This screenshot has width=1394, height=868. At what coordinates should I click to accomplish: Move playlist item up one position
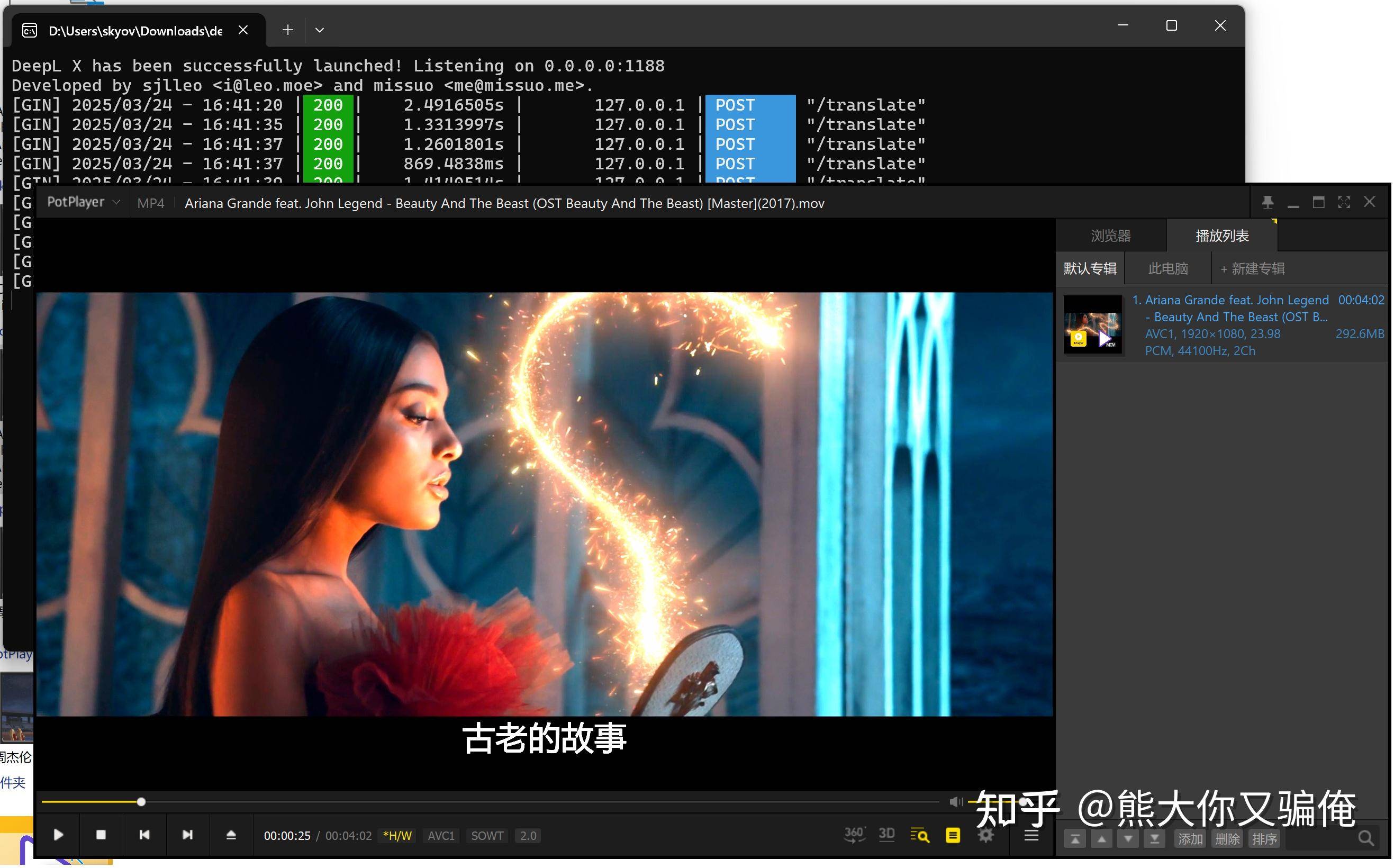click(1101, 839)
